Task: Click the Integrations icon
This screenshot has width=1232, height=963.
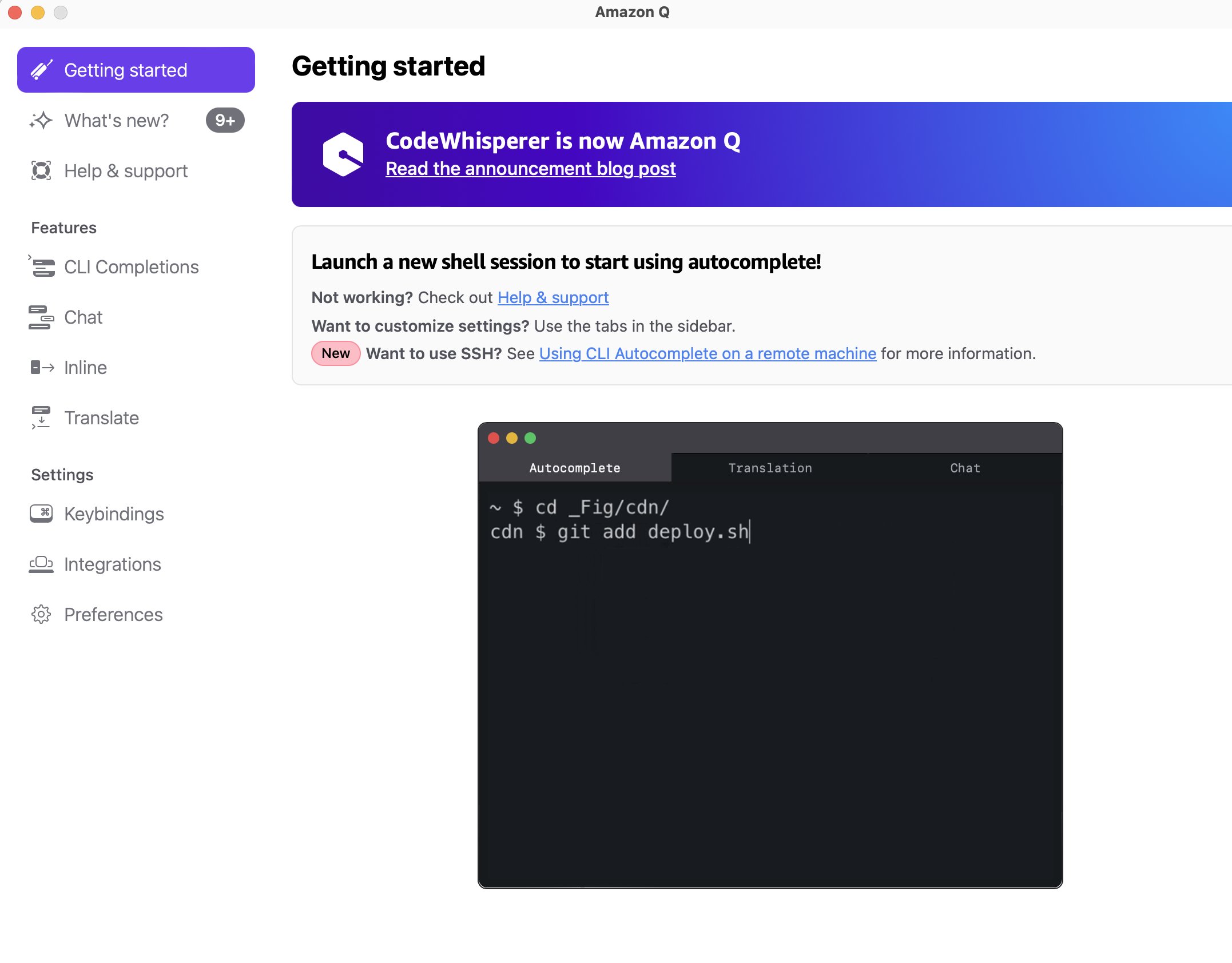Action: (x=41, y=564)
